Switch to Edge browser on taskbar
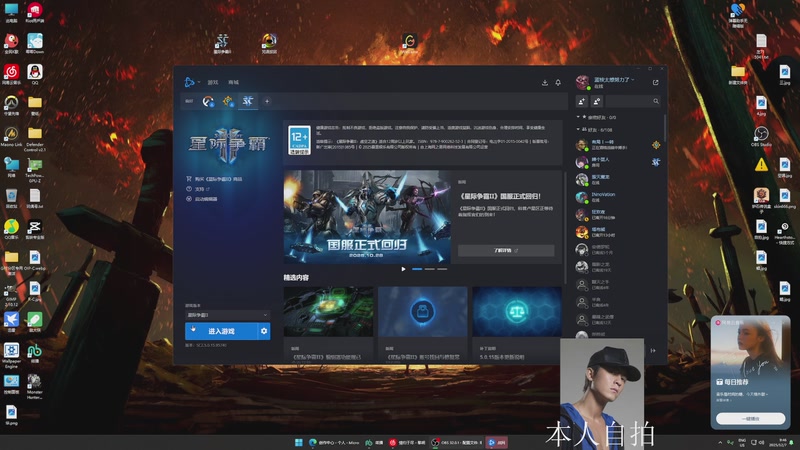Image resolution: width=800 pixels, height=450 pixels. [334, 442]
